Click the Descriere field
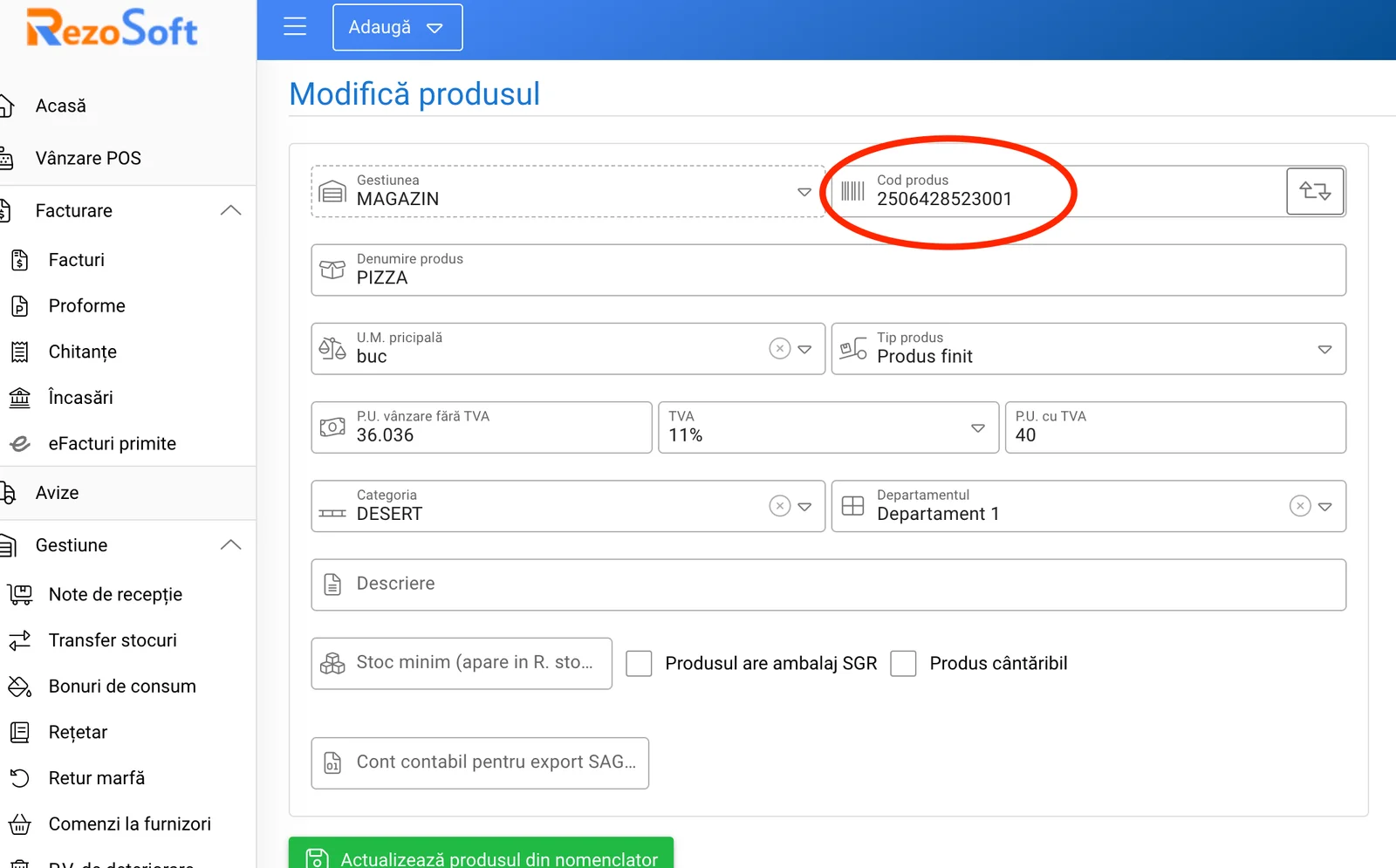The image size is (1396, 868). pos(828,584)
